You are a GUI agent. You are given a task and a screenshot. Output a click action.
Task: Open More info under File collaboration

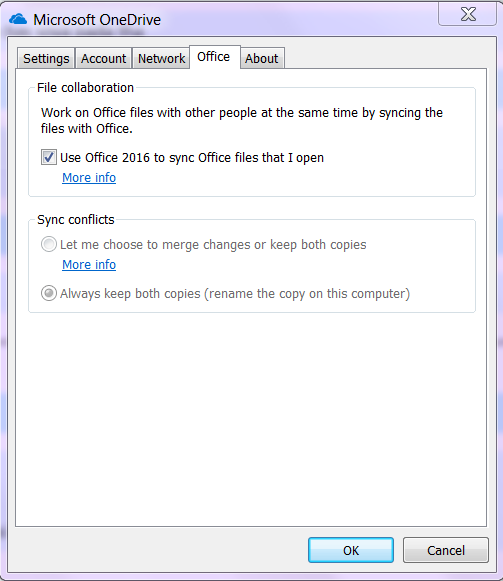tap(89, 178)
